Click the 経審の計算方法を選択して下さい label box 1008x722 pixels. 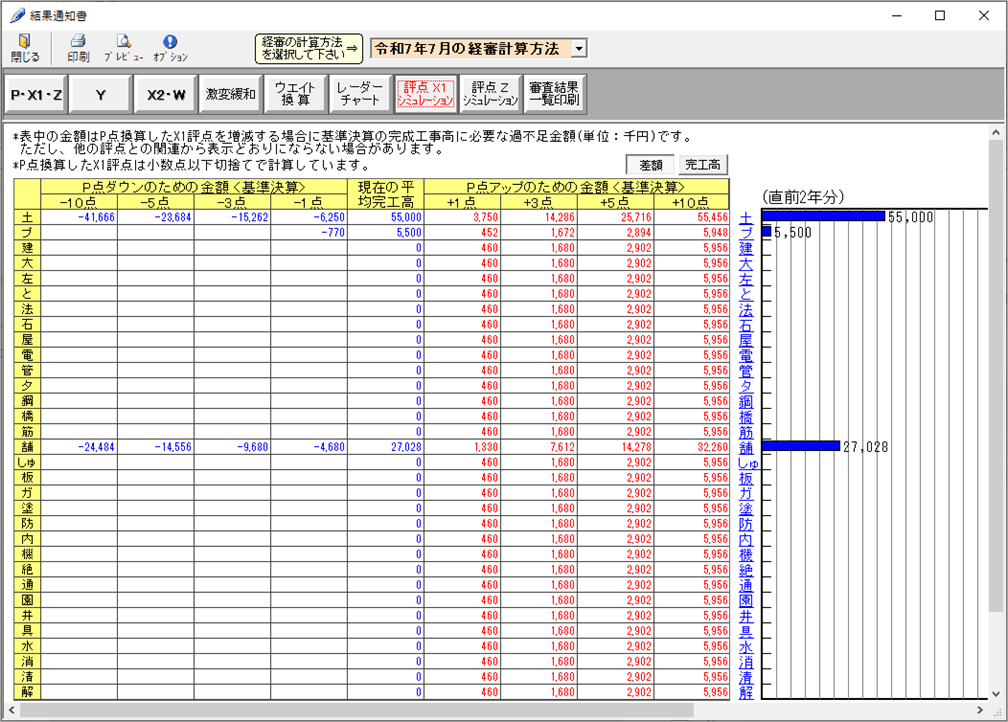(x=309, y=49)
